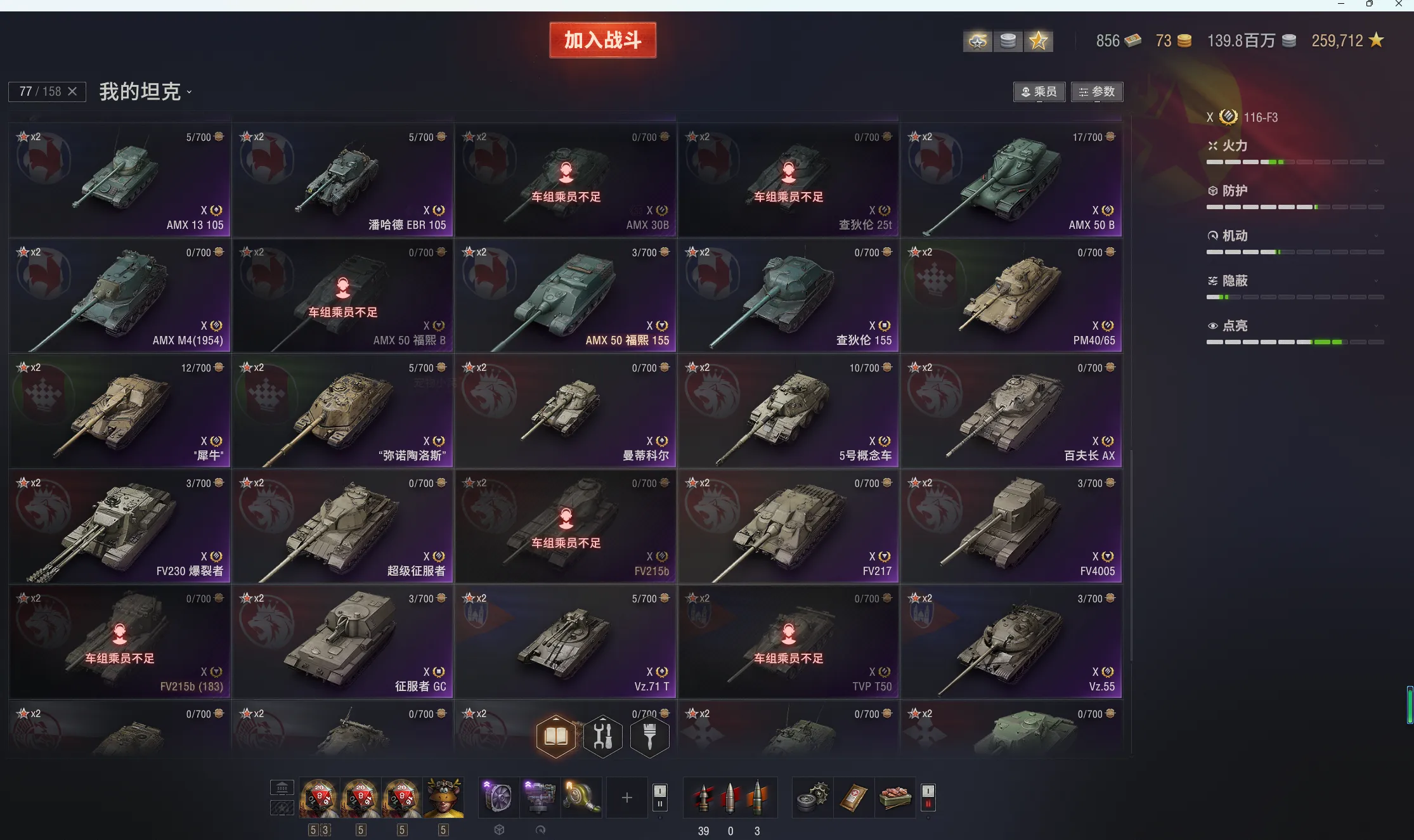Select the reindeer crew member portrait

(443, 798)
